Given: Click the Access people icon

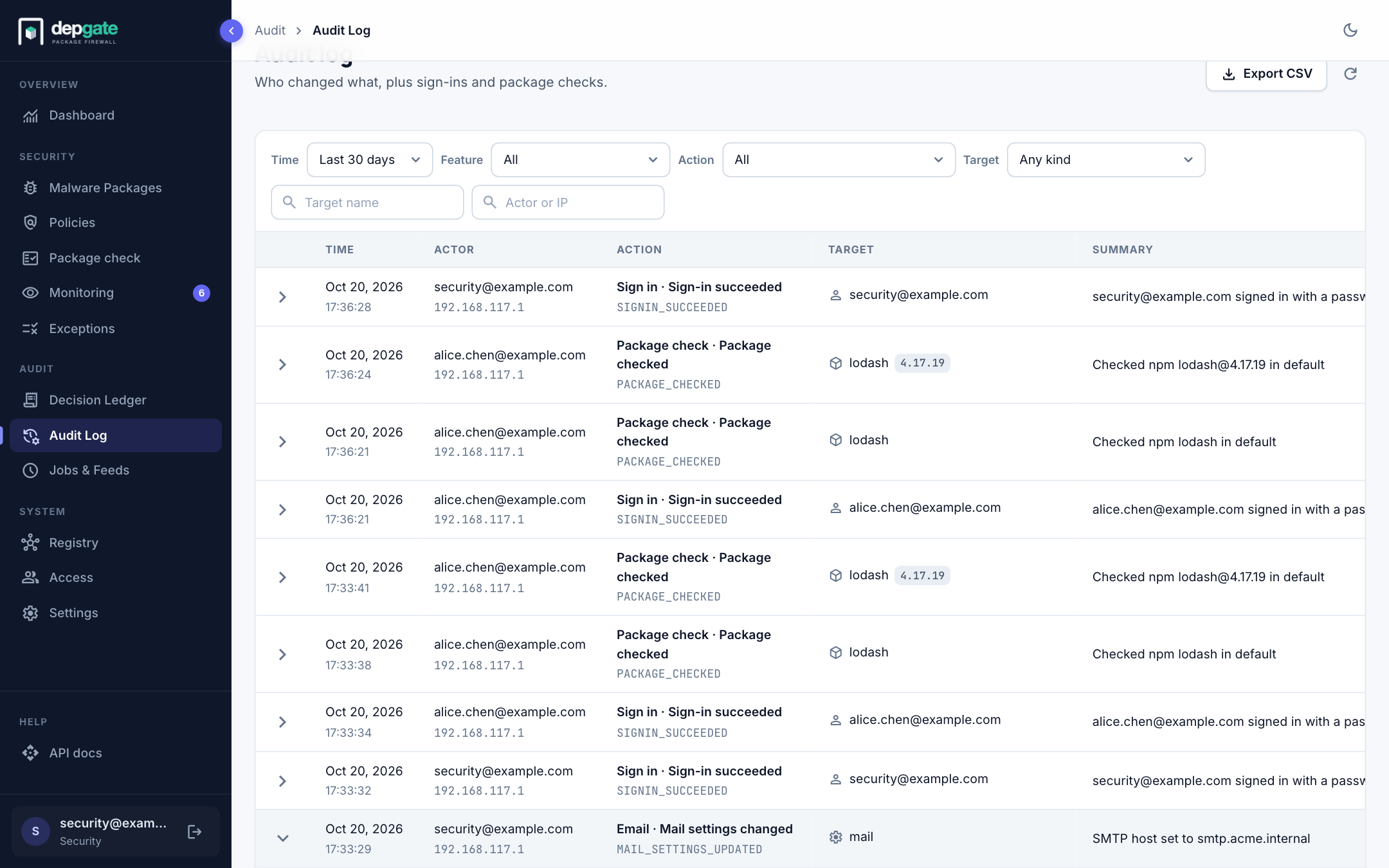Looking at the screenshot, I should pos(30,577).
